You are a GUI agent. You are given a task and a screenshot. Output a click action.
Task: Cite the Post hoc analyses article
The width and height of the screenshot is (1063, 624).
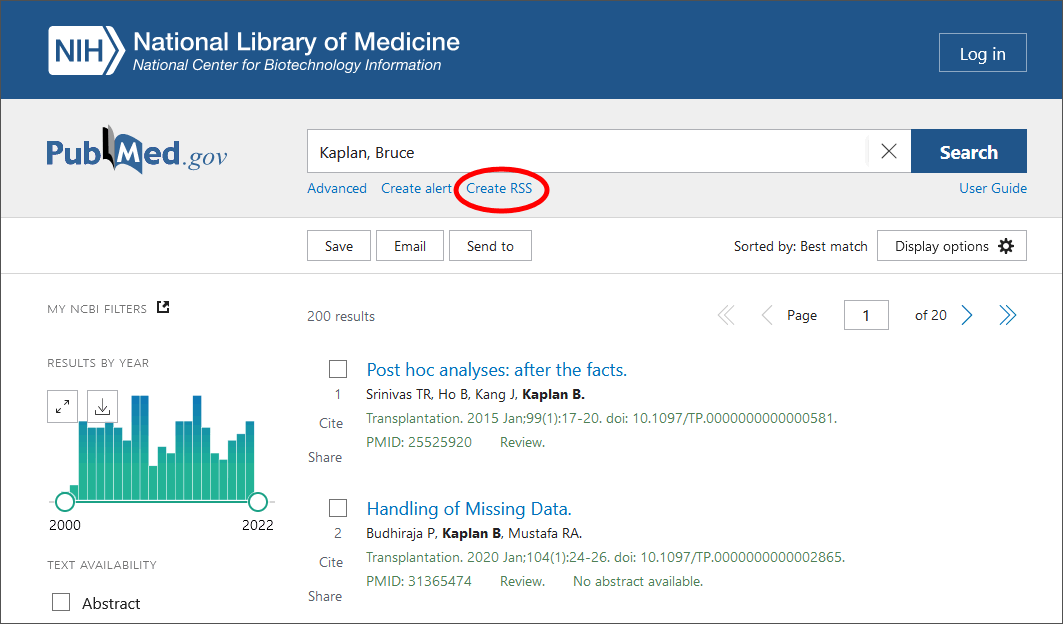click(x=331, y=423)
